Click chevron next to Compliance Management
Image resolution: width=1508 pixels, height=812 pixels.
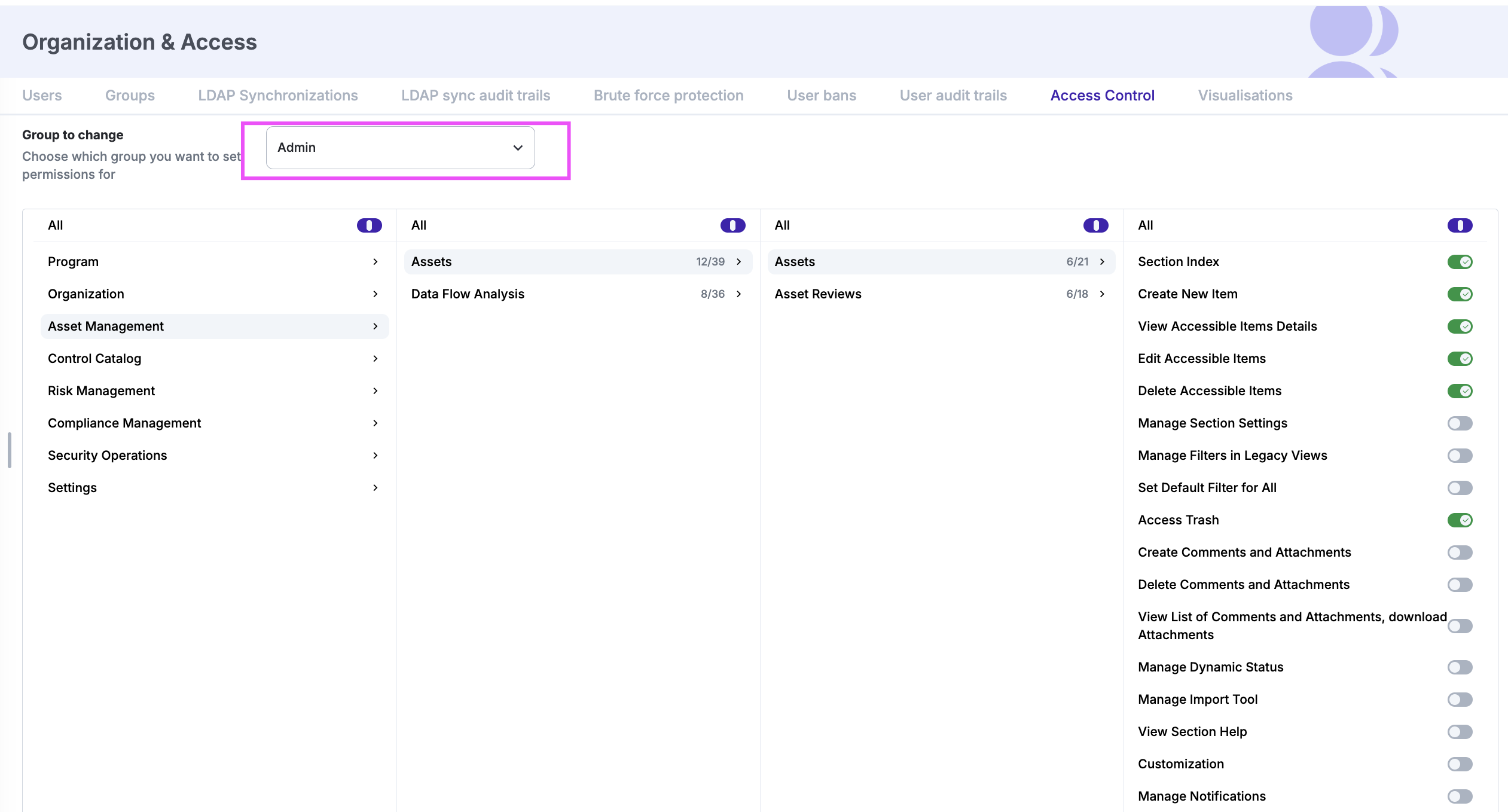coord(375,423)
